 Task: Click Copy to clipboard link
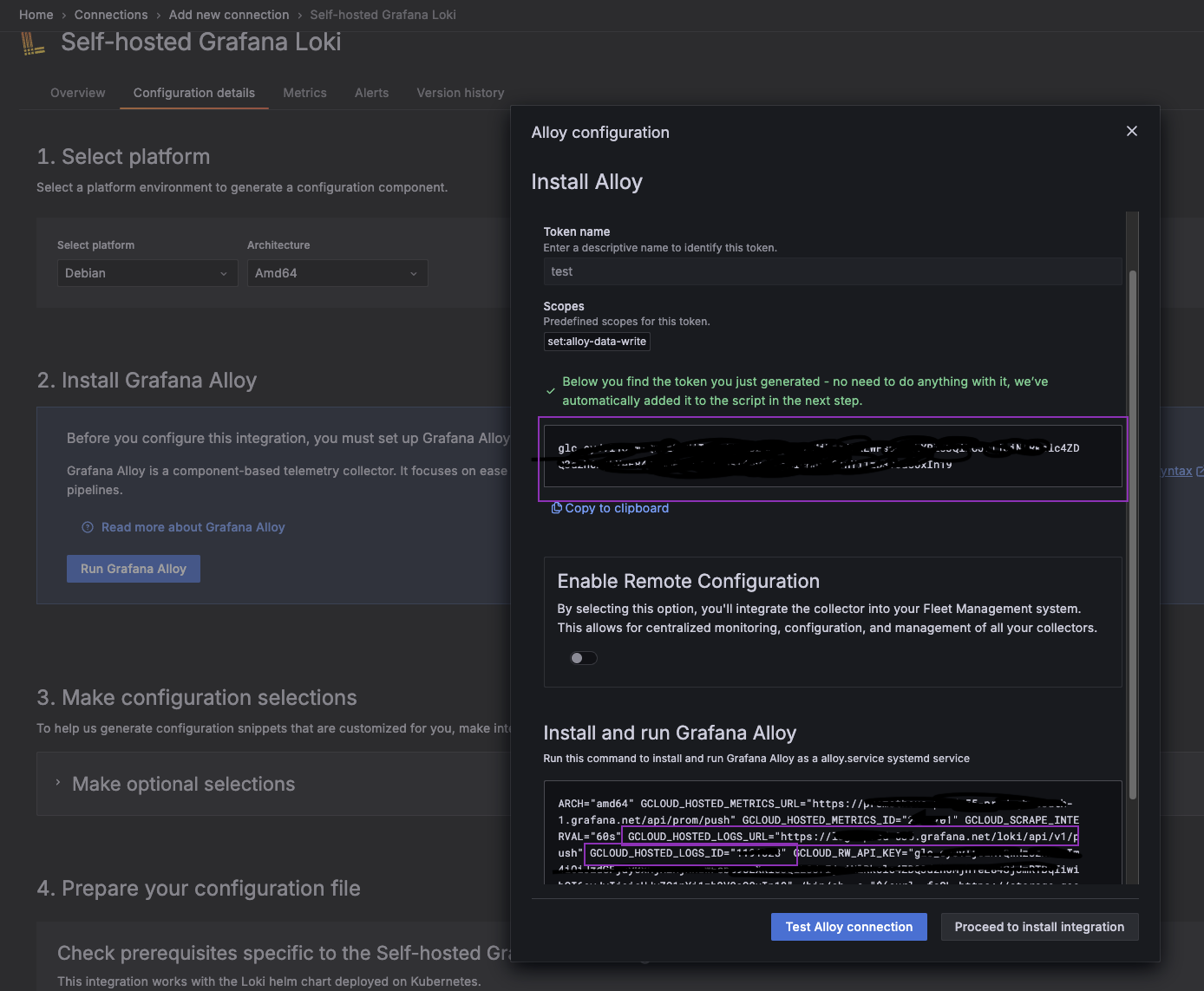point(617,508)
